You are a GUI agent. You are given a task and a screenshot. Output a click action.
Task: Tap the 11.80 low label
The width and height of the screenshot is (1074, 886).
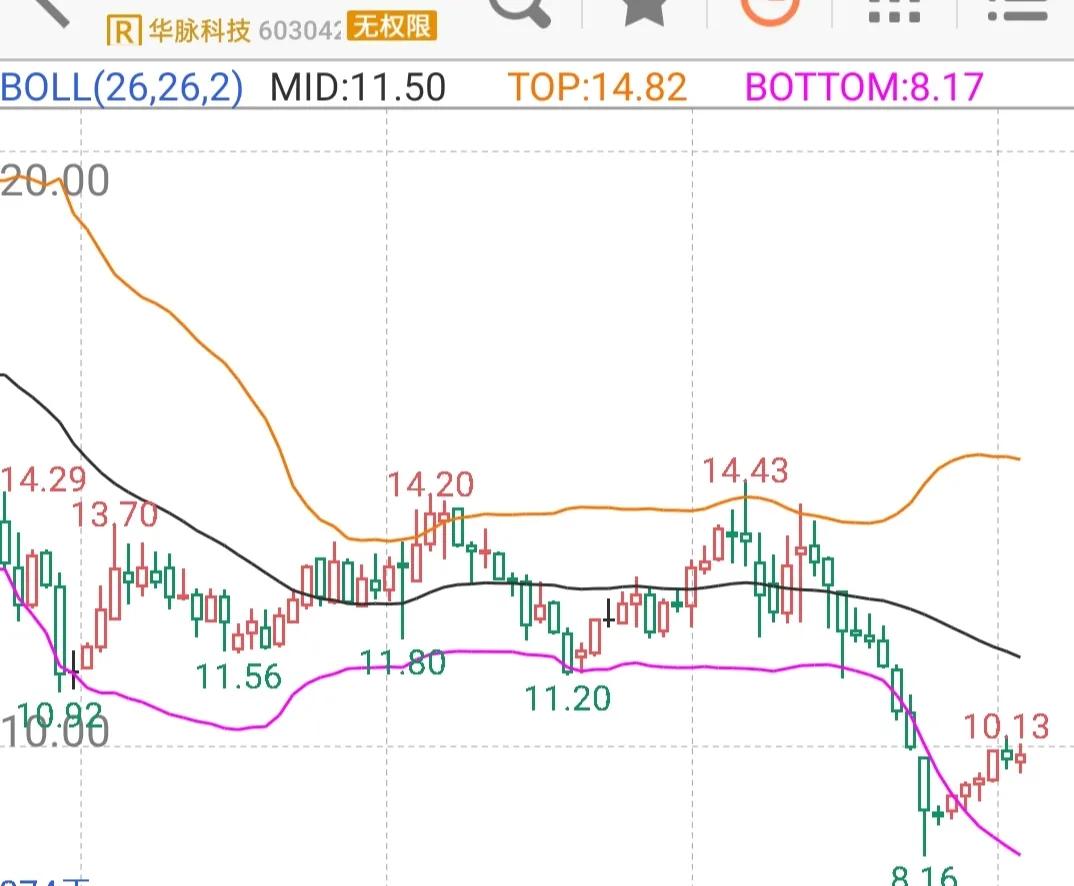point(403,662)
